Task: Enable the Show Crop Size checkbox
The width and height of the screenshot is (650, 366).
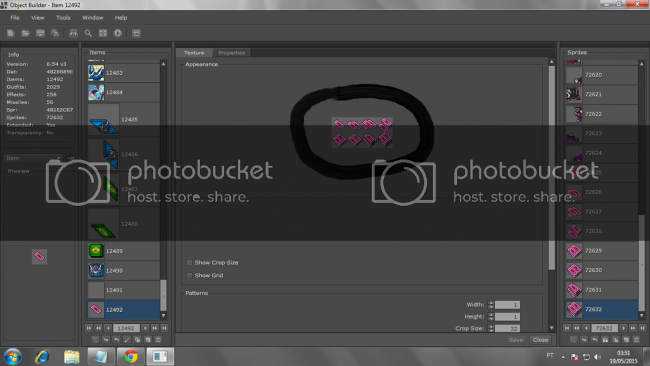Action: click(189, 262)
